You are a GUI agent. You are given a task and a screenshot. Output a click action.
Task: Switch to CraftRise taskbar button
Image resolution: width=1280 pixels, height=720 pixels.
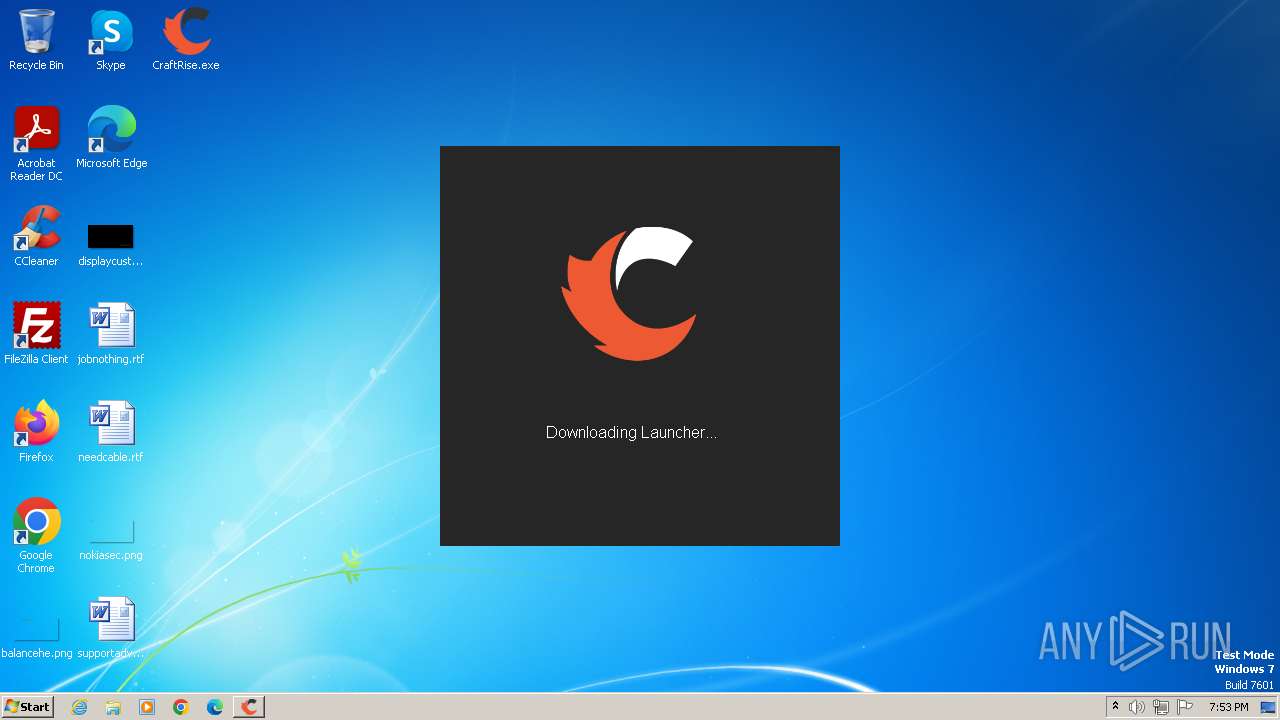(x=249, y=707)
